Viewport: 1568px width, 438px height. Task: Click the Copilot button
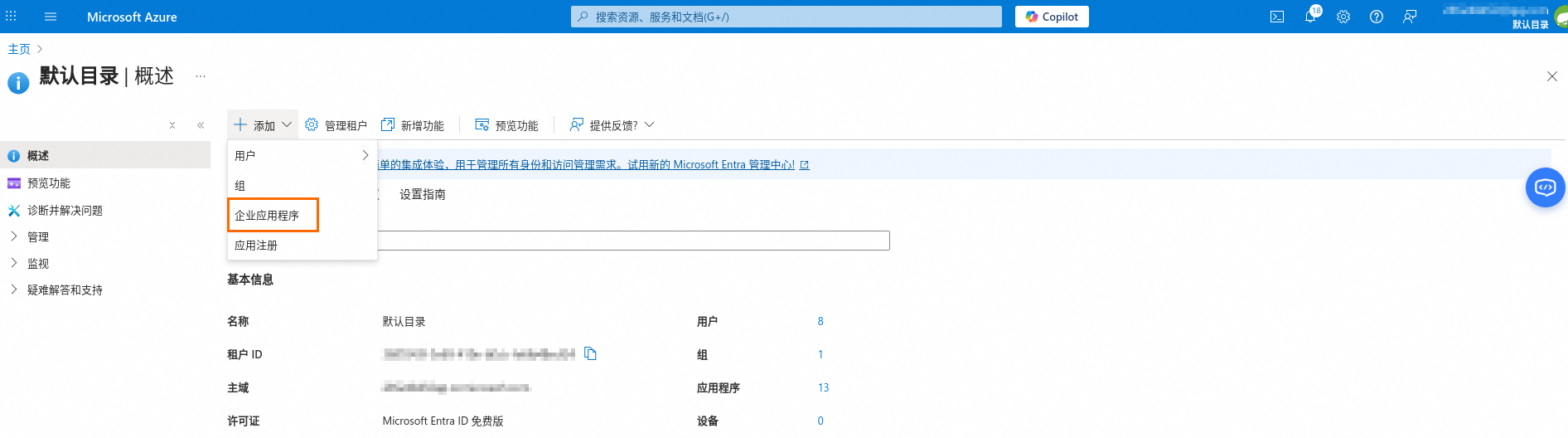1052,17
